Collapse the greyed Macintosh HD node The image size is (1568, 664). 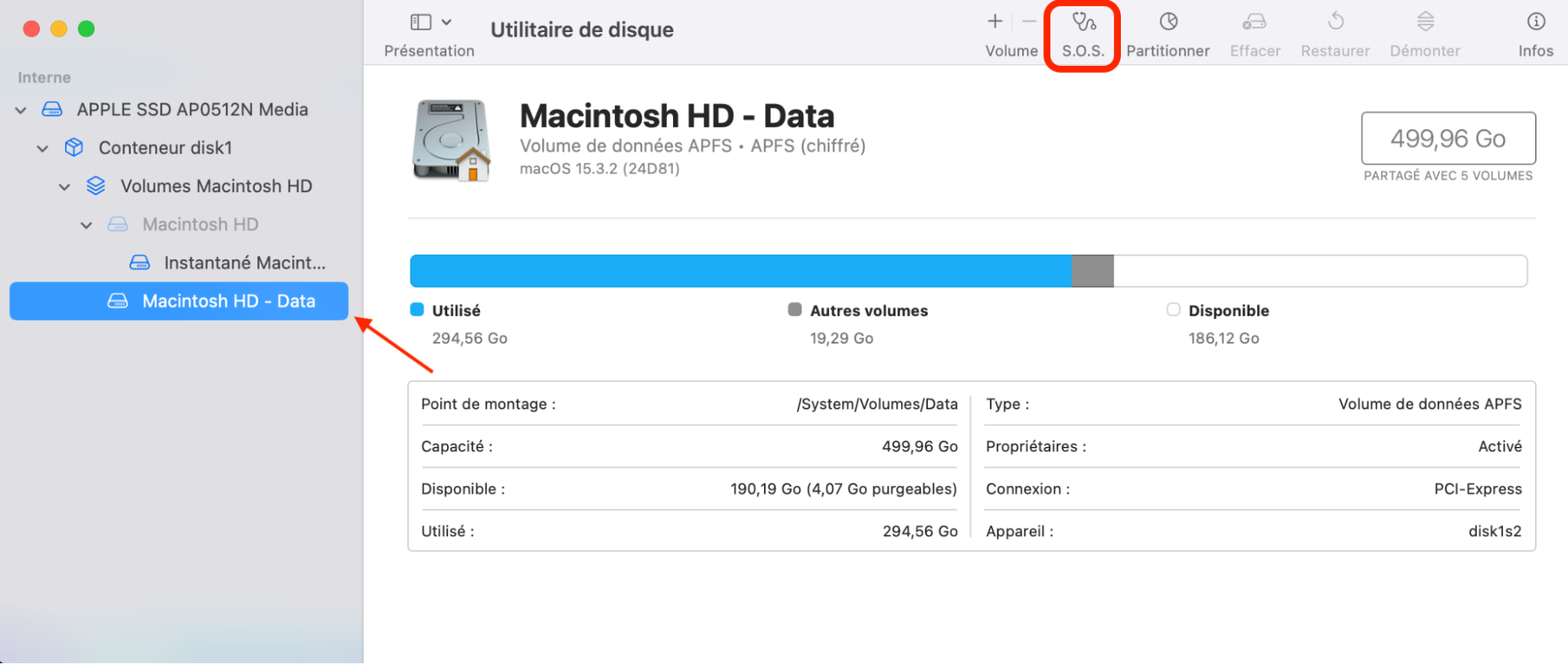click(x=87, y=225)
